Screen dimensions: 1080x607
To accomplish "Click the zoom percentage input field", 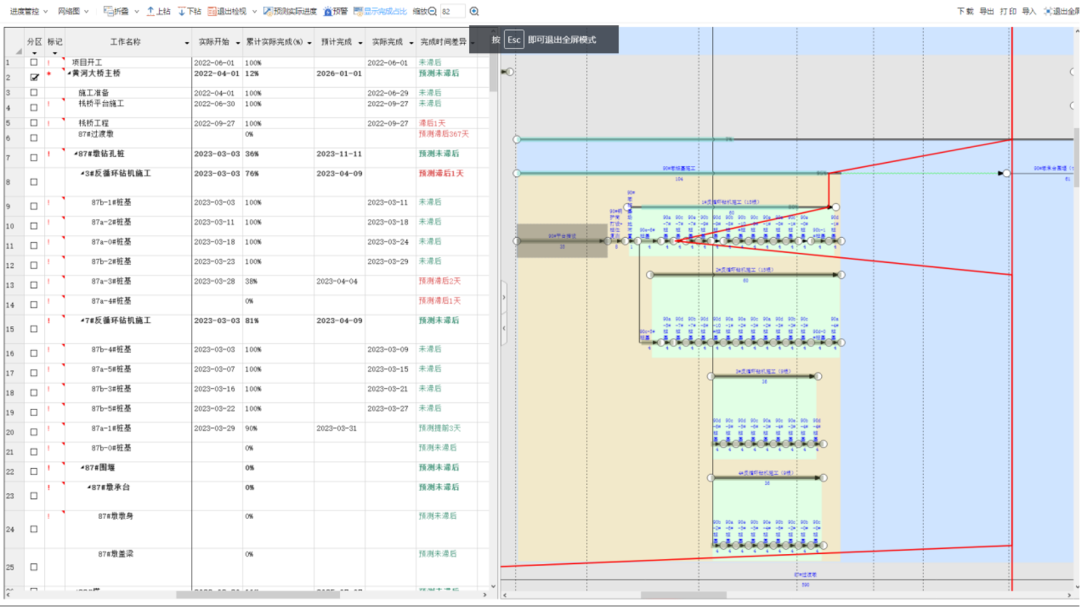I will tap(452, 11).
